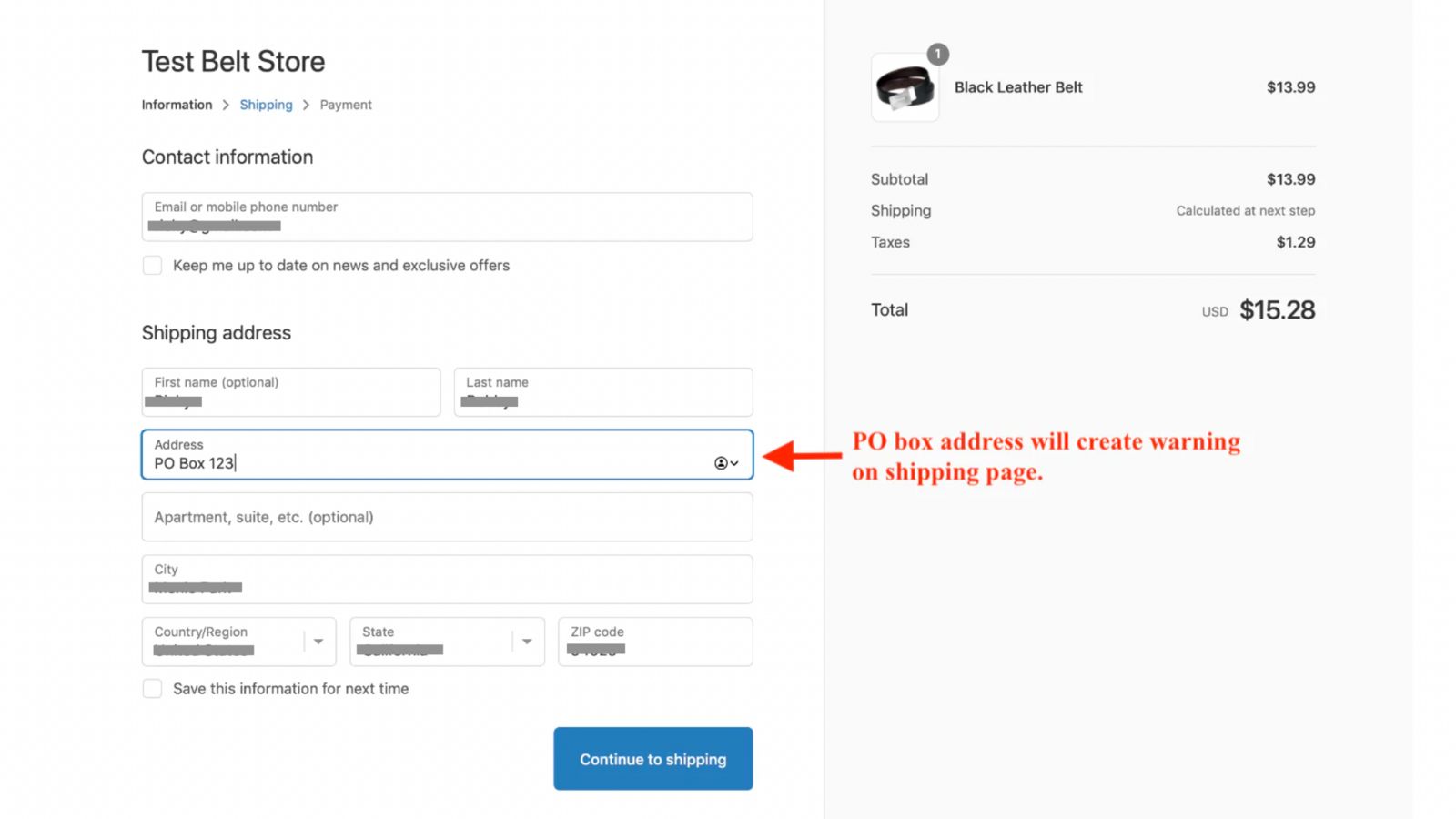Click the Continue to shipping button

652,758
